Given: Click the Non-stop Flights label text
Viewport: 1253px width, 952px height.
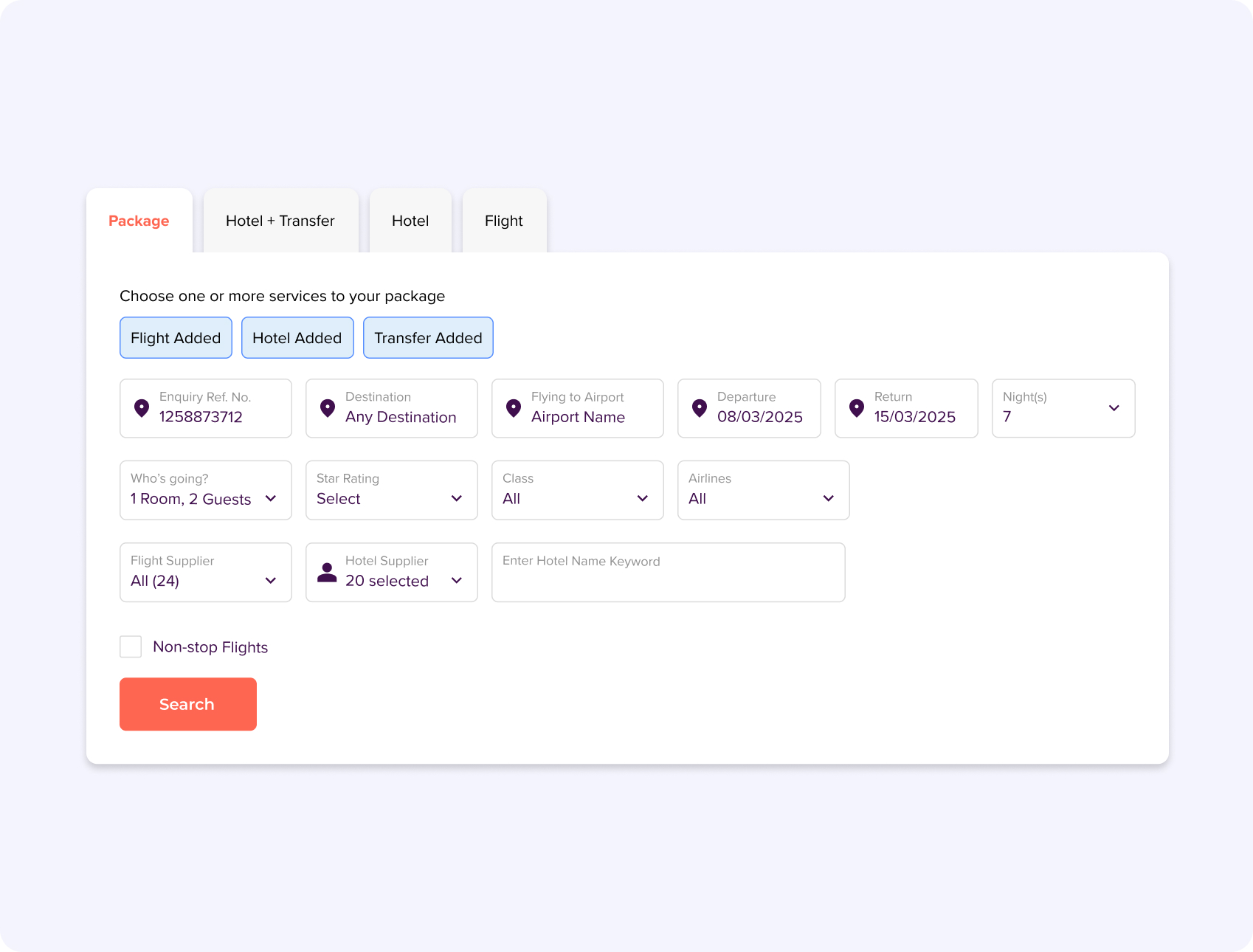Looking at the screenshot, I should (x=210, y=647).
